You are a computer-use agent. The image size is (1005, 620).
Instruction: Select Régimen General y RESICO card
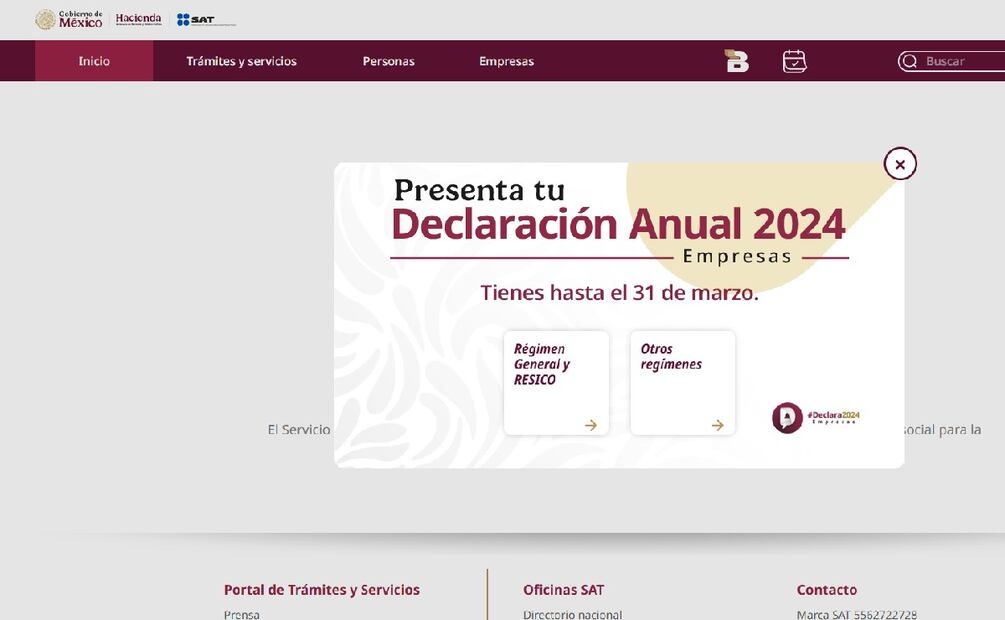coord(556,383)
